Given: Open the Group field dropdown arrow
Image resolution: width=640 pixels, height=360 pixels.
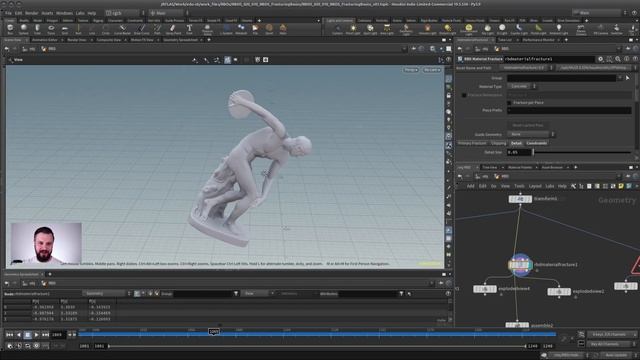Looking at the screenshot, I should click(620, 78).
